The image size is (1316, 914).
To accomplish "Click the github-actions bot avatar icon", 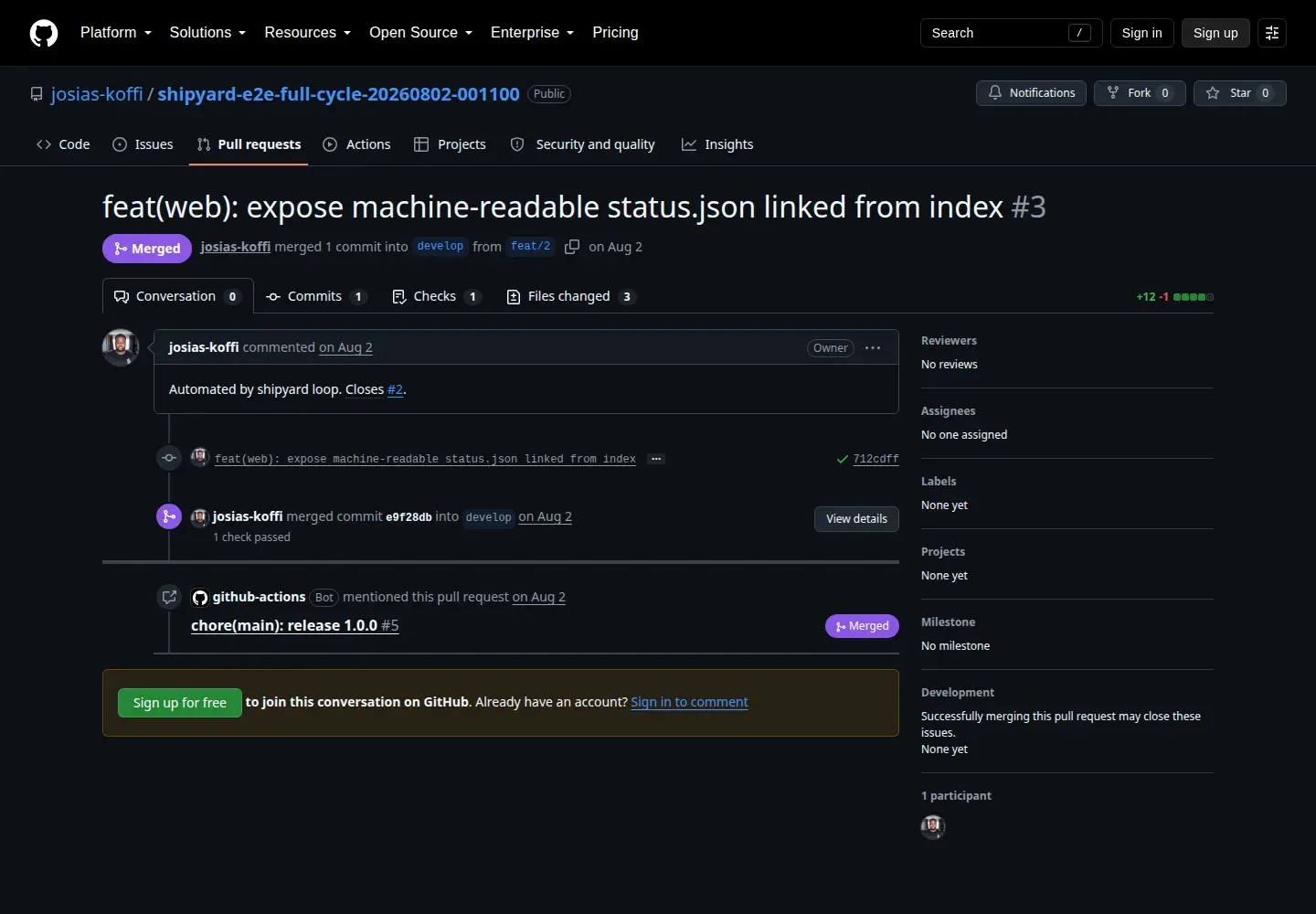I will click(200, 598).
